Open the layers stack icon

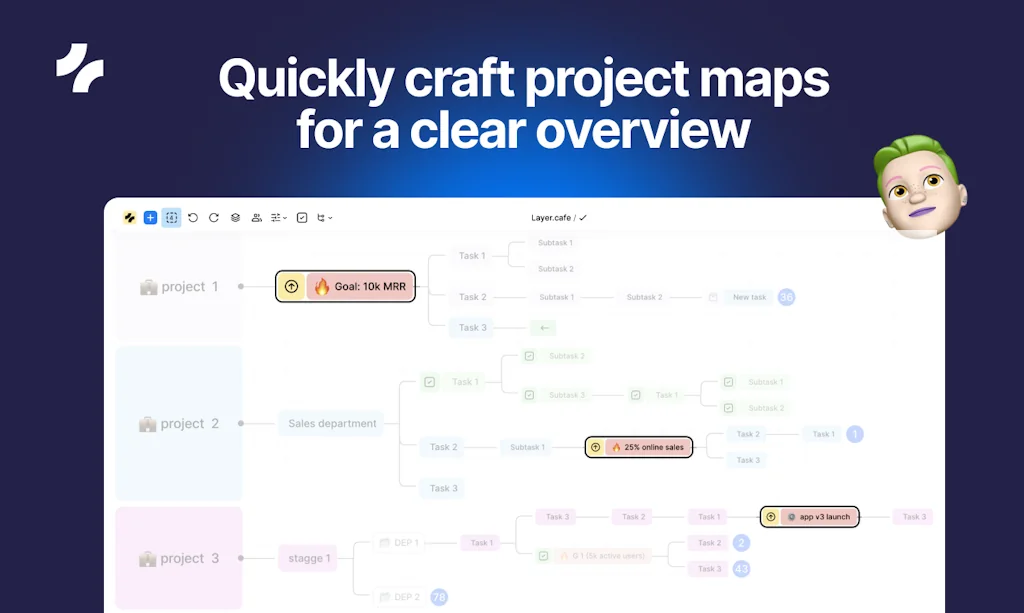pos(235,217)
